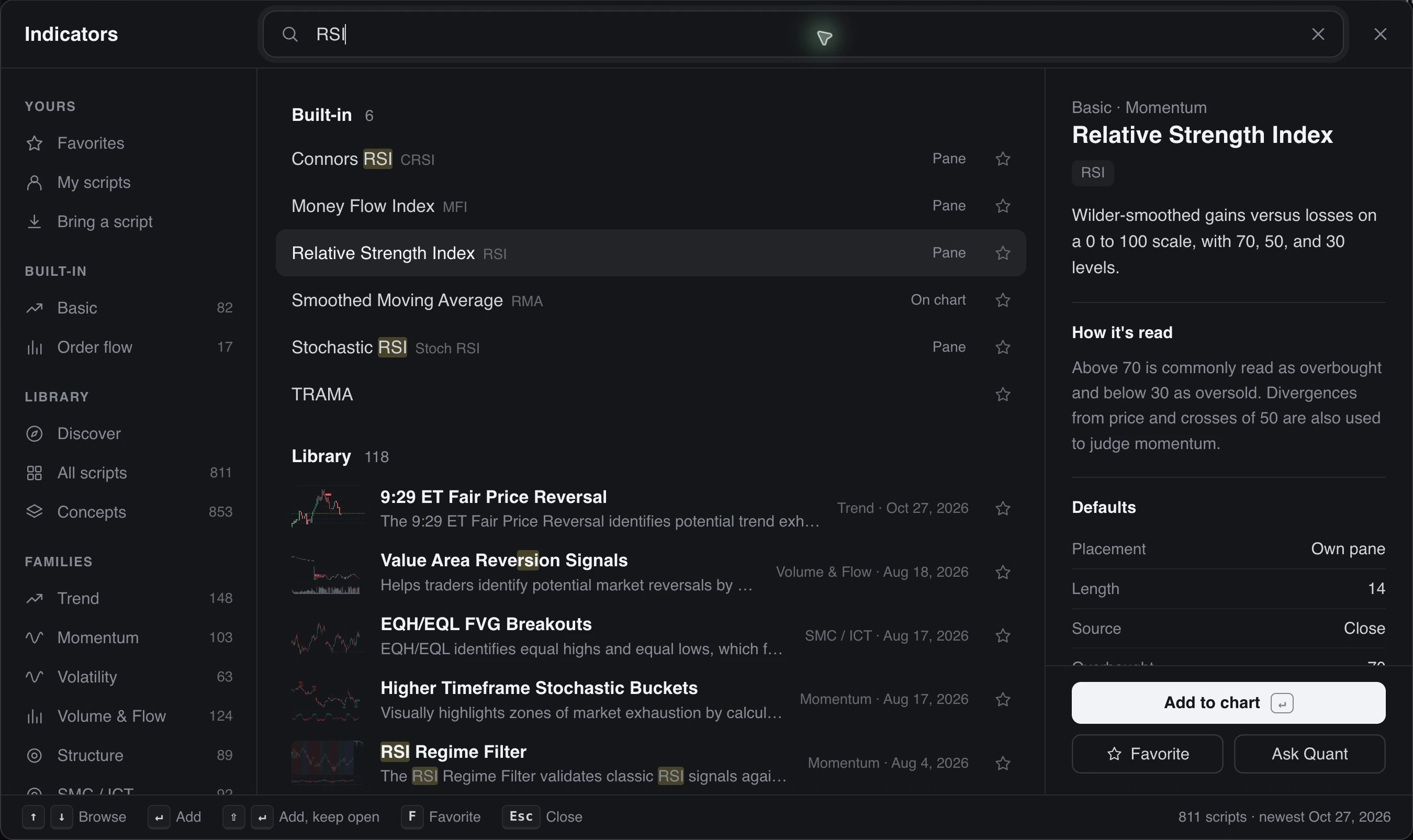Click the Favorite button in details
The width and height of the screenshot is (1413, 840).
pyautogui.click(x=1147, y=754)
